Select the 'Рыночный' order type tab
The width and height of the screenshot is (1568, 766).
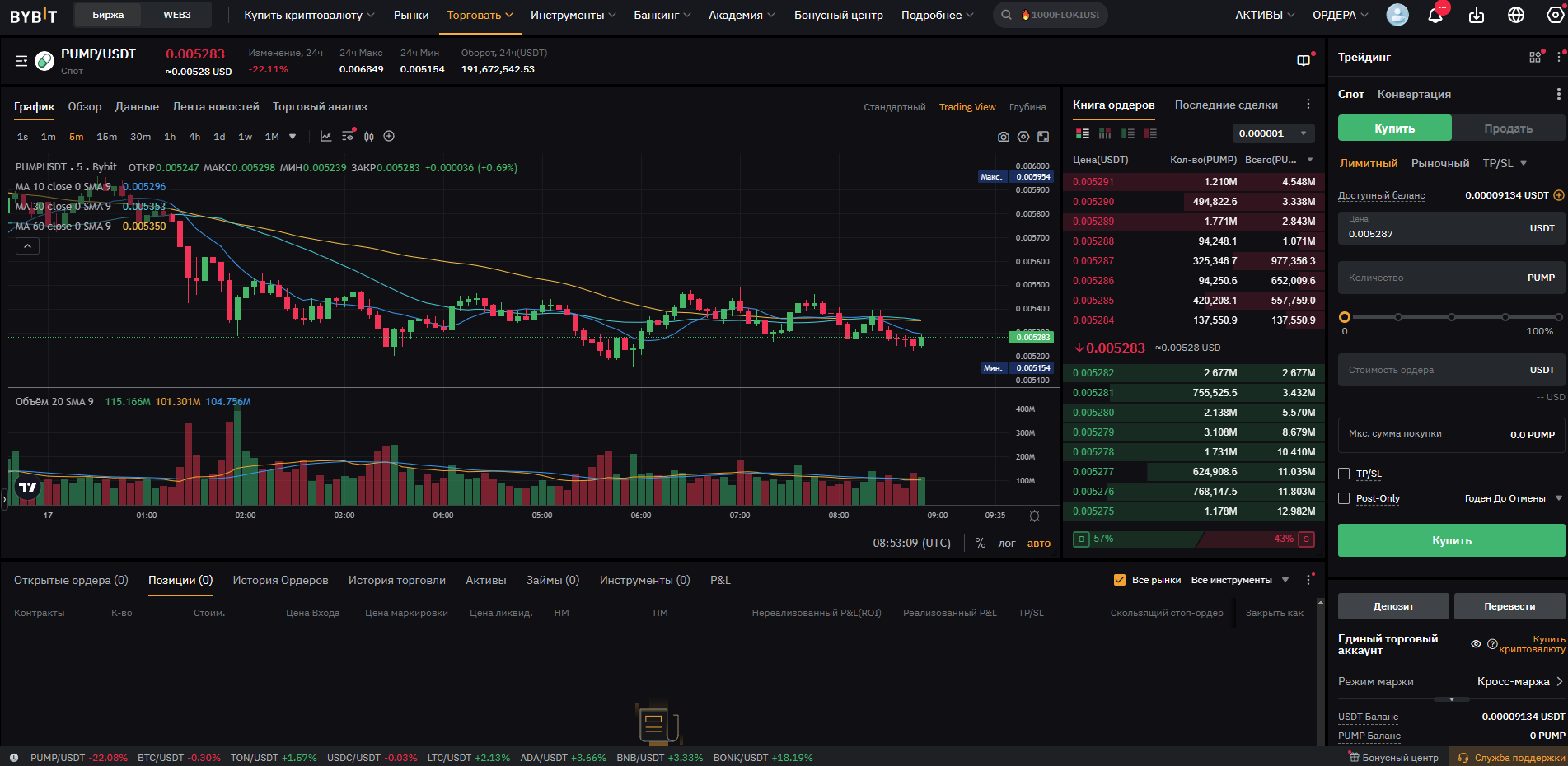point(1440,163)
